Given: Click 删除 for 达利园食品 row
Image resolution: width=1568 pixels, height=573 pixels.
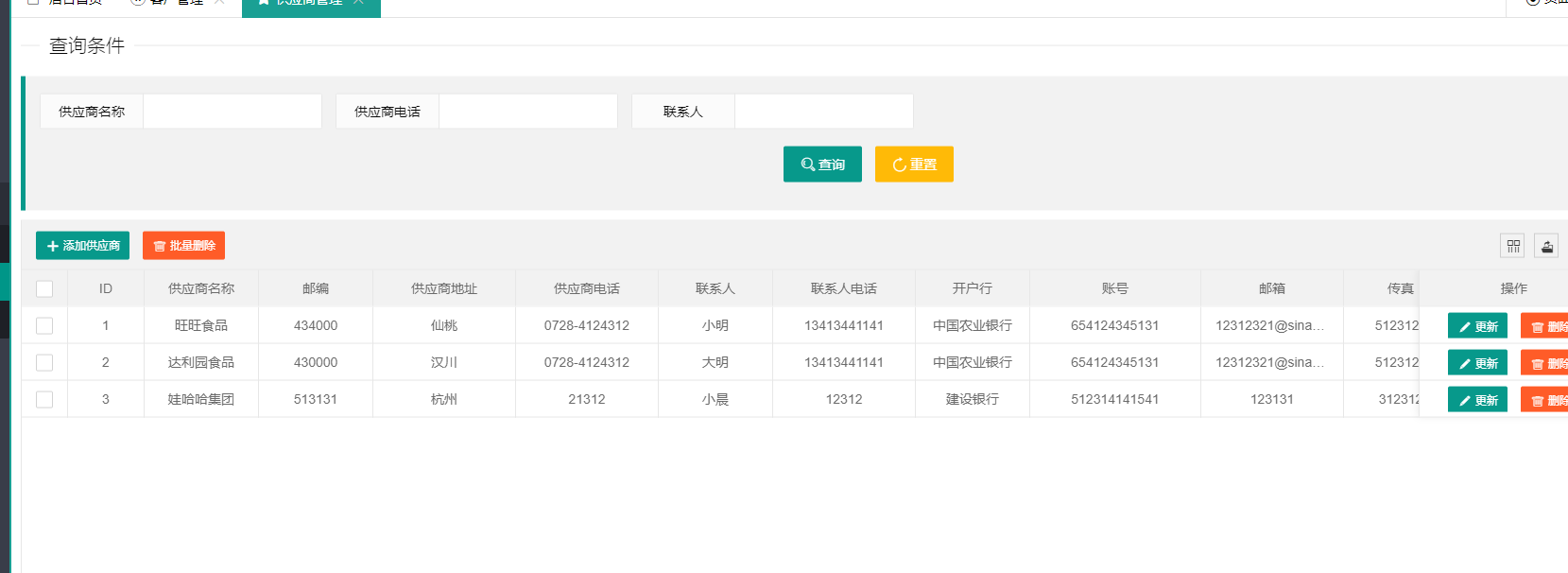Looking at the screenshot, I should (x=1544, y=363).
